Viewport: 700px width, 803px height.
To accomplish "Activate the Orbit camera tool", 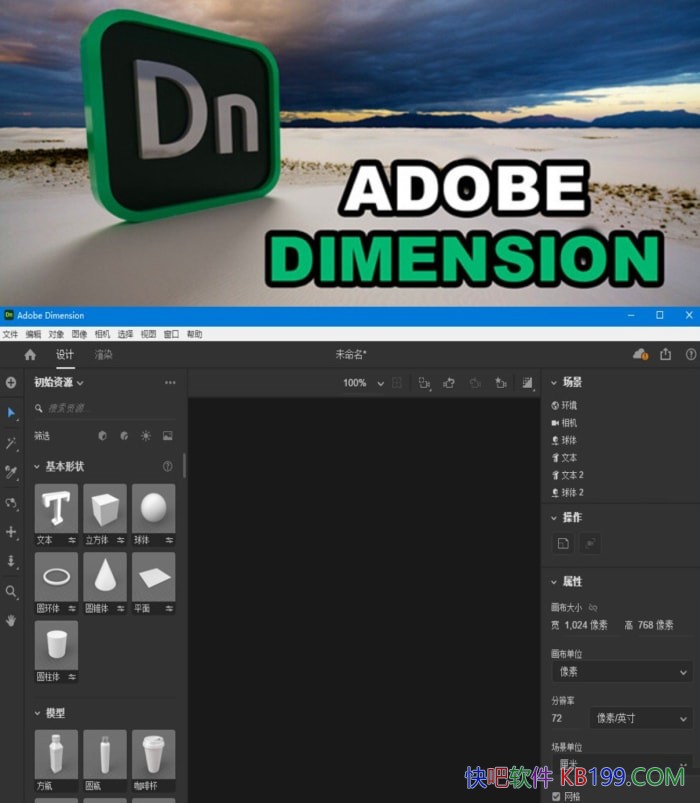I will [x=11, y=503].
